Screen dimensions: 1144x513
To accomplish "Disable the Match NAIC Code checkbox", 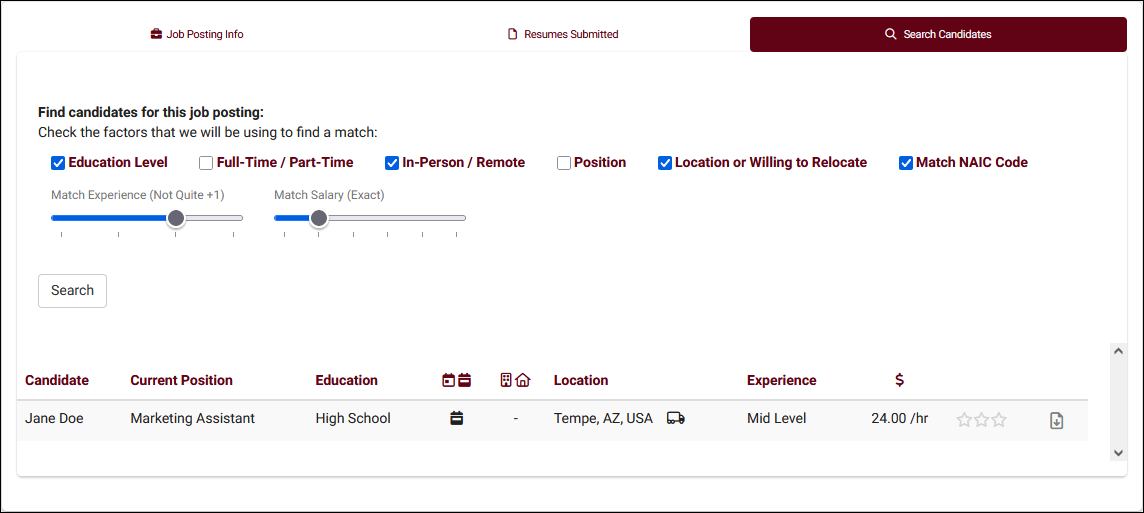I will 906,163.
